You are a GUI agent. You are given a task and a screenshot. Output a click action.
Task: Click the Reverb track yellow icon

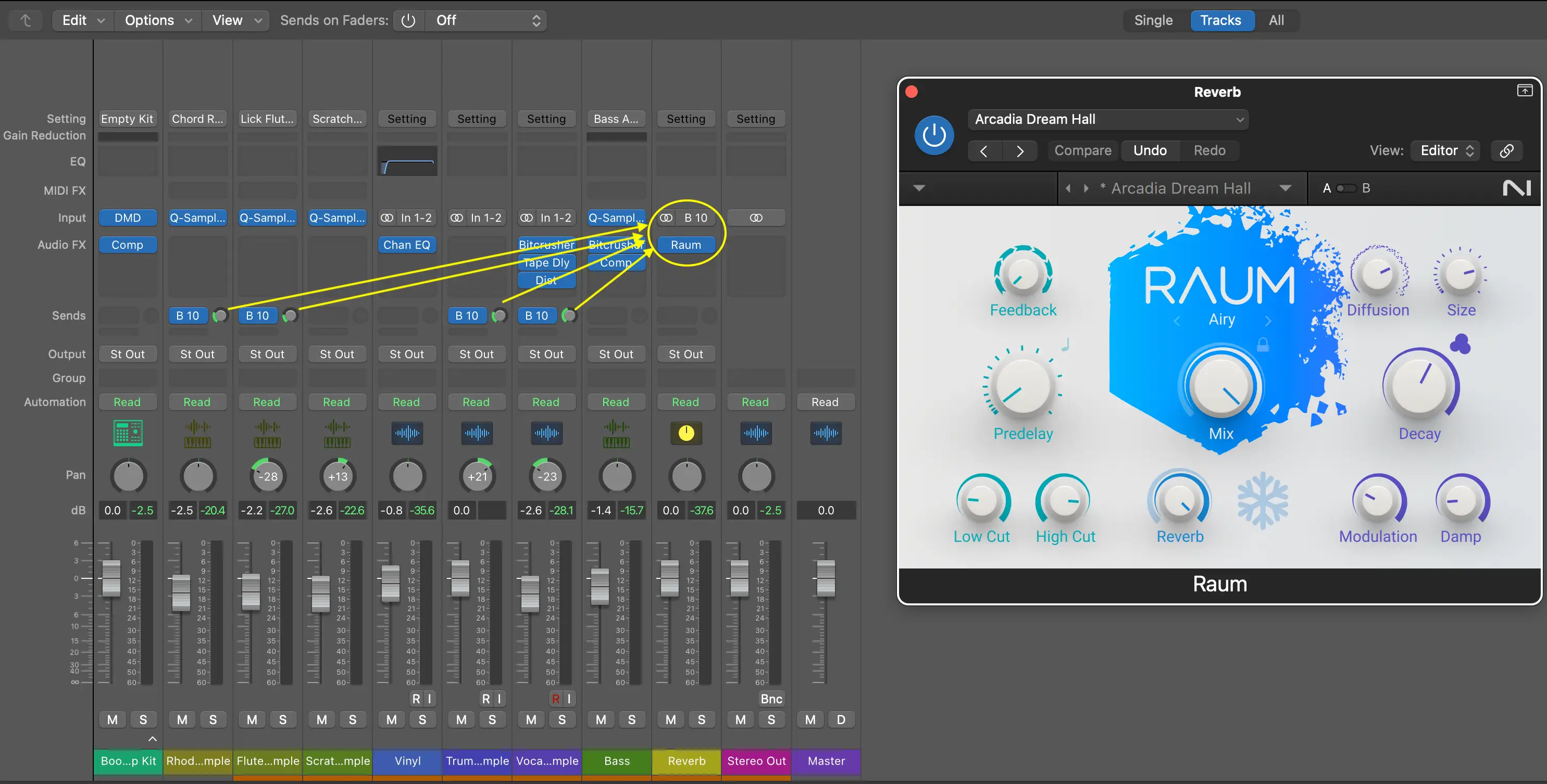686,433
